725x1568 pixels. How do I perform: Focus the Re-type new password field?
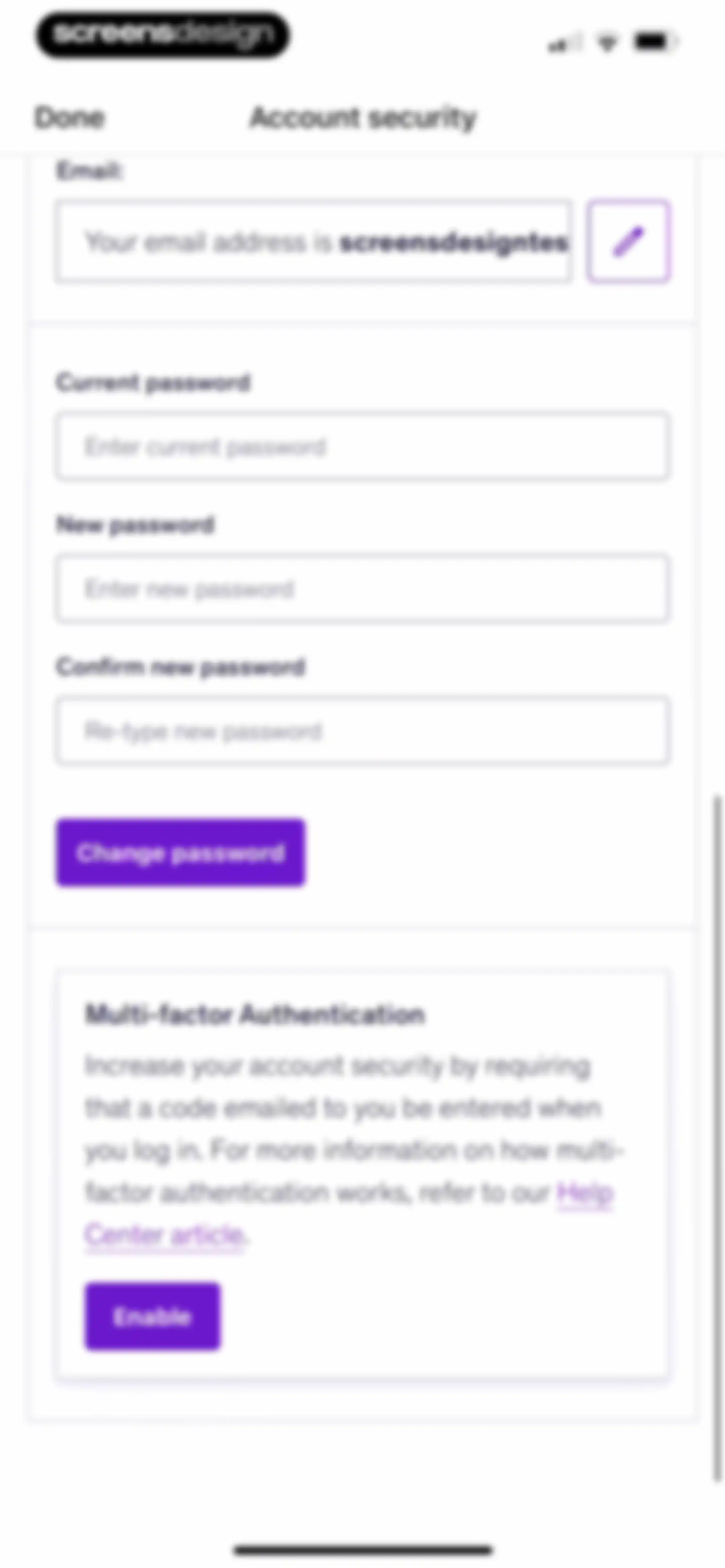click(x=363, y=730)
